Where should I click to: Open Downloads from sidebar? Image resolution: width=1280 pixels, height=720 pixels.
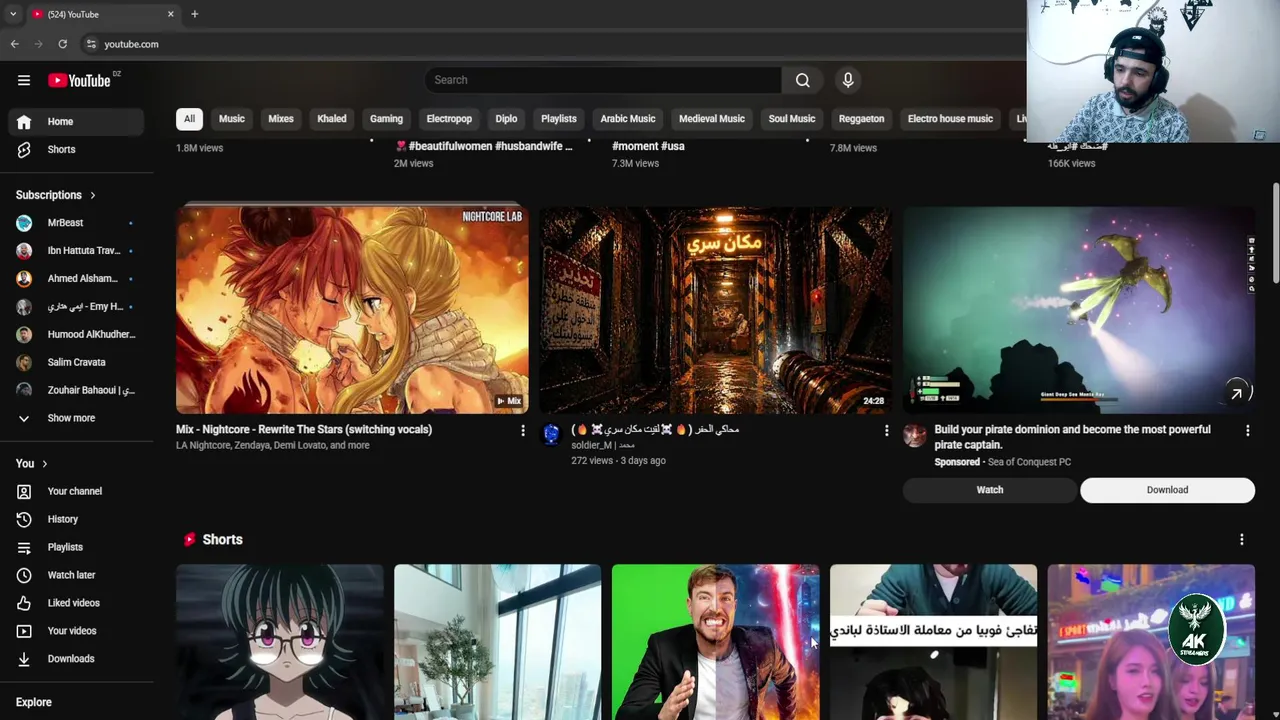(77, 659)
